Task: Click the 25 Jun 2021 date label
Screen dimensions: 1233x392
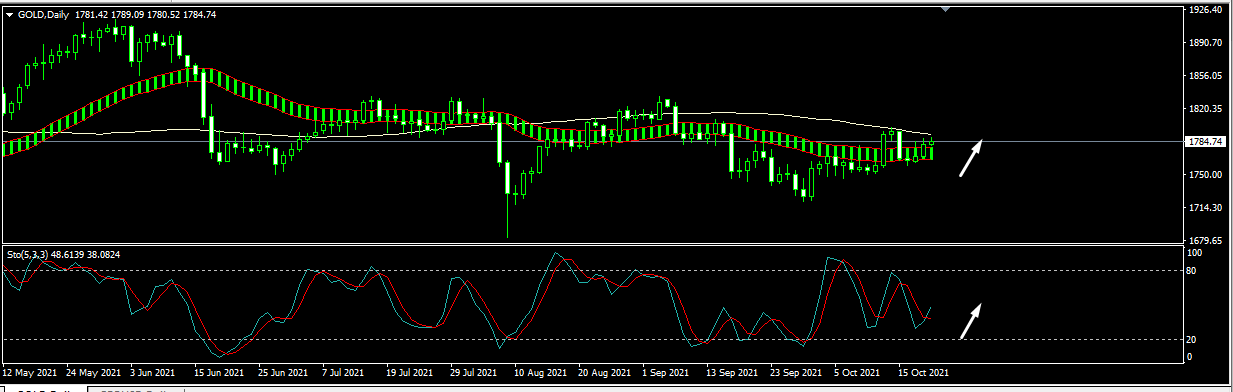Action: pyautogui.click(x=284, y=372)
